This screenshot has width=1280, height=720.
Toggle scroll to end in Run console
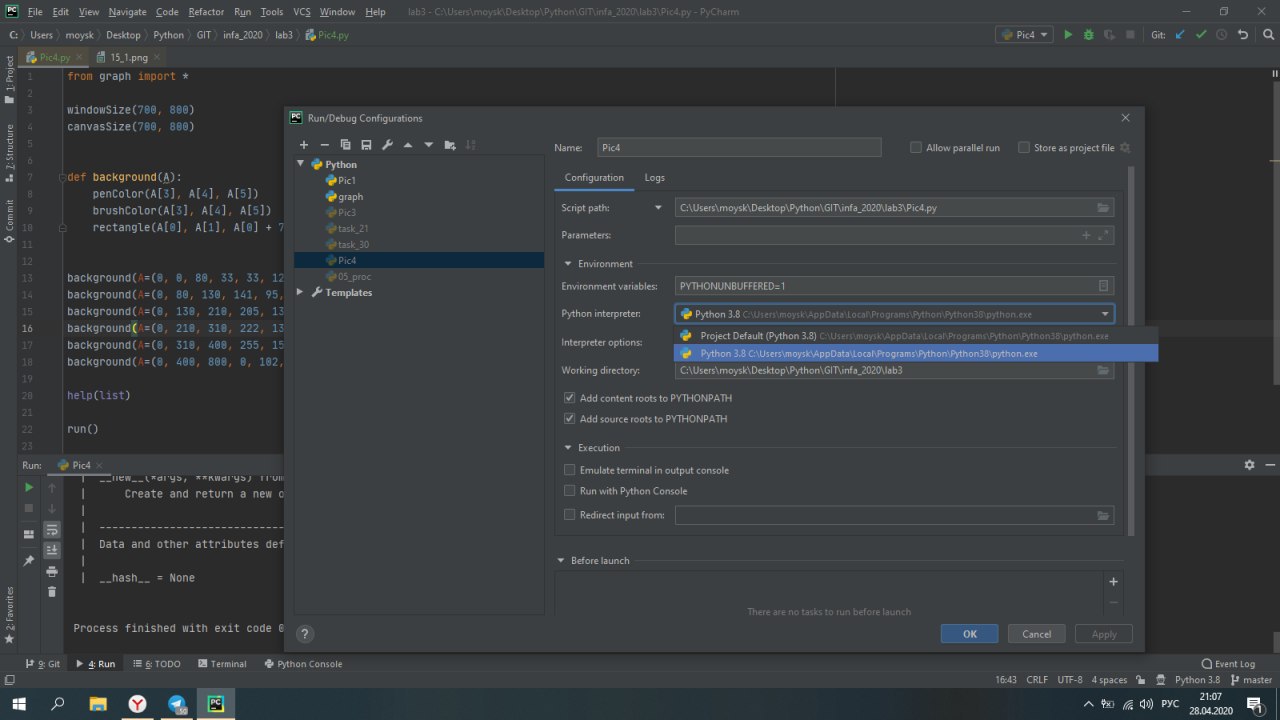[52, 550]
